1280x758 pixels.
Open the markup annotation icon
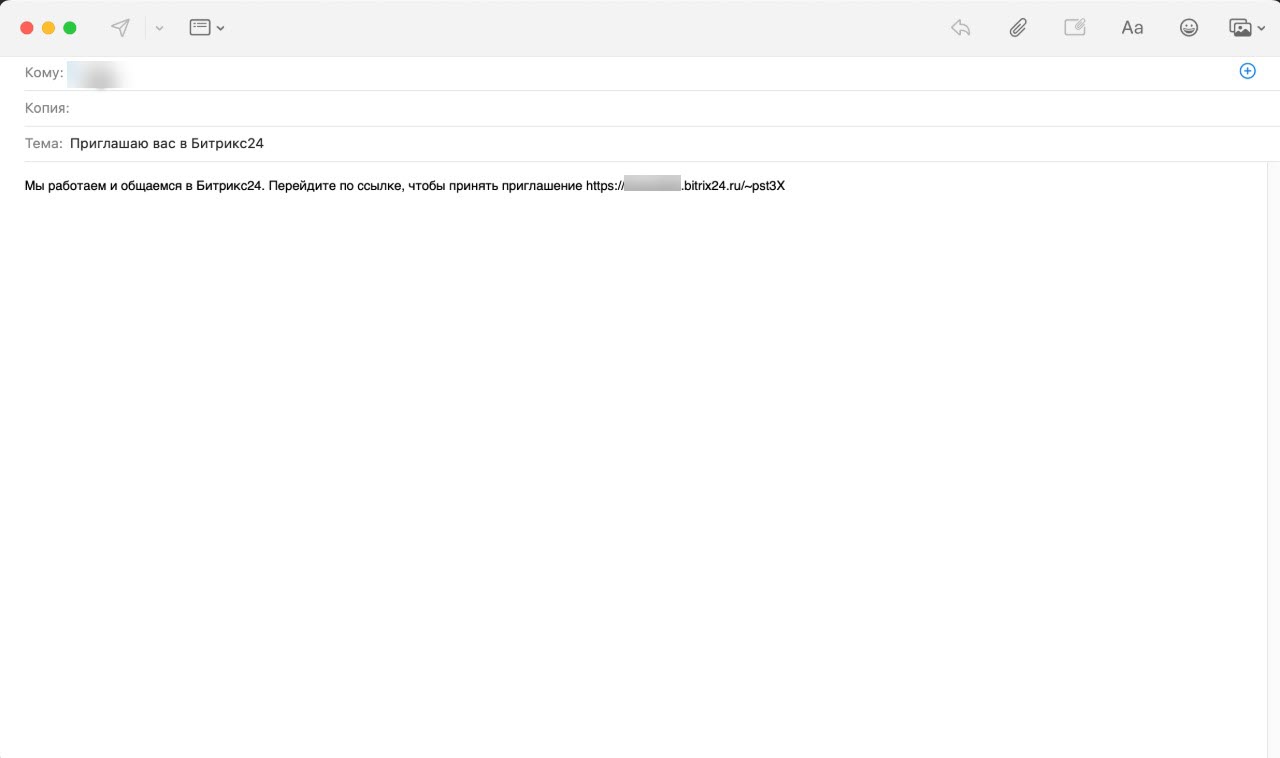1075,28
